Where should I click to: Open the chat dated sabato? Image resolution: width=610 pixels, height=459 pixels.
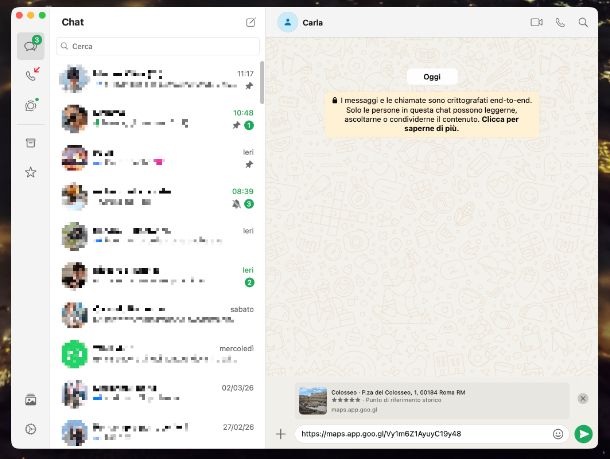point(158,315)
